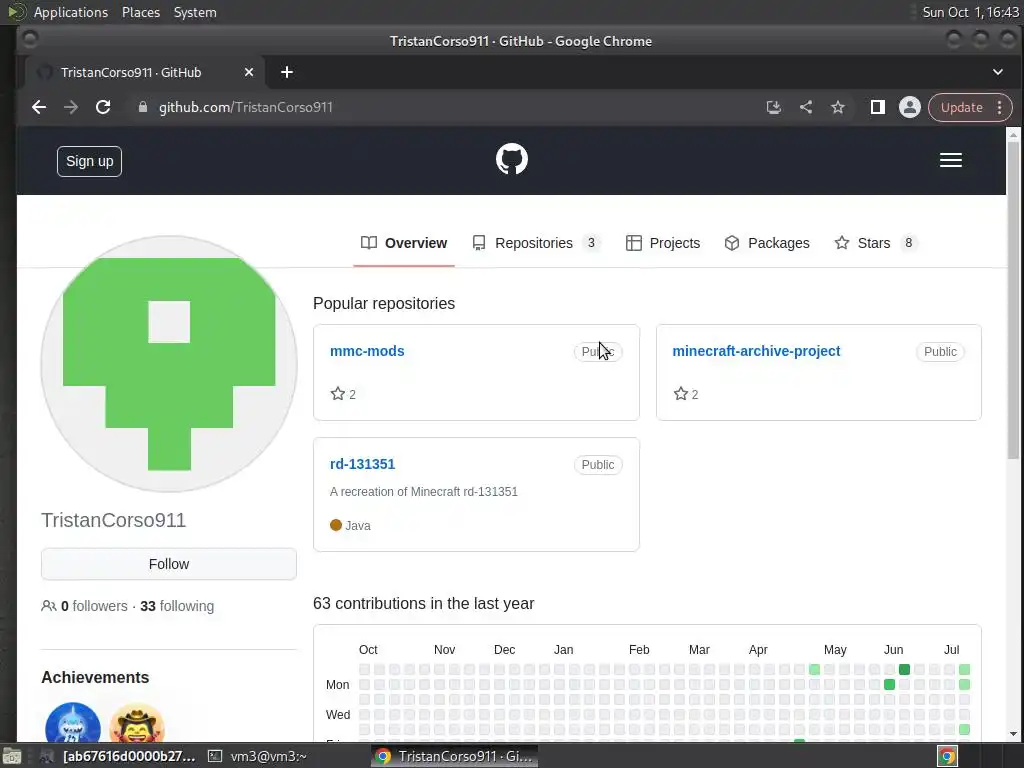Screen dimensions: 1024x768
Task: Toggle the Chrome side panel
Action: click(877, 107)
